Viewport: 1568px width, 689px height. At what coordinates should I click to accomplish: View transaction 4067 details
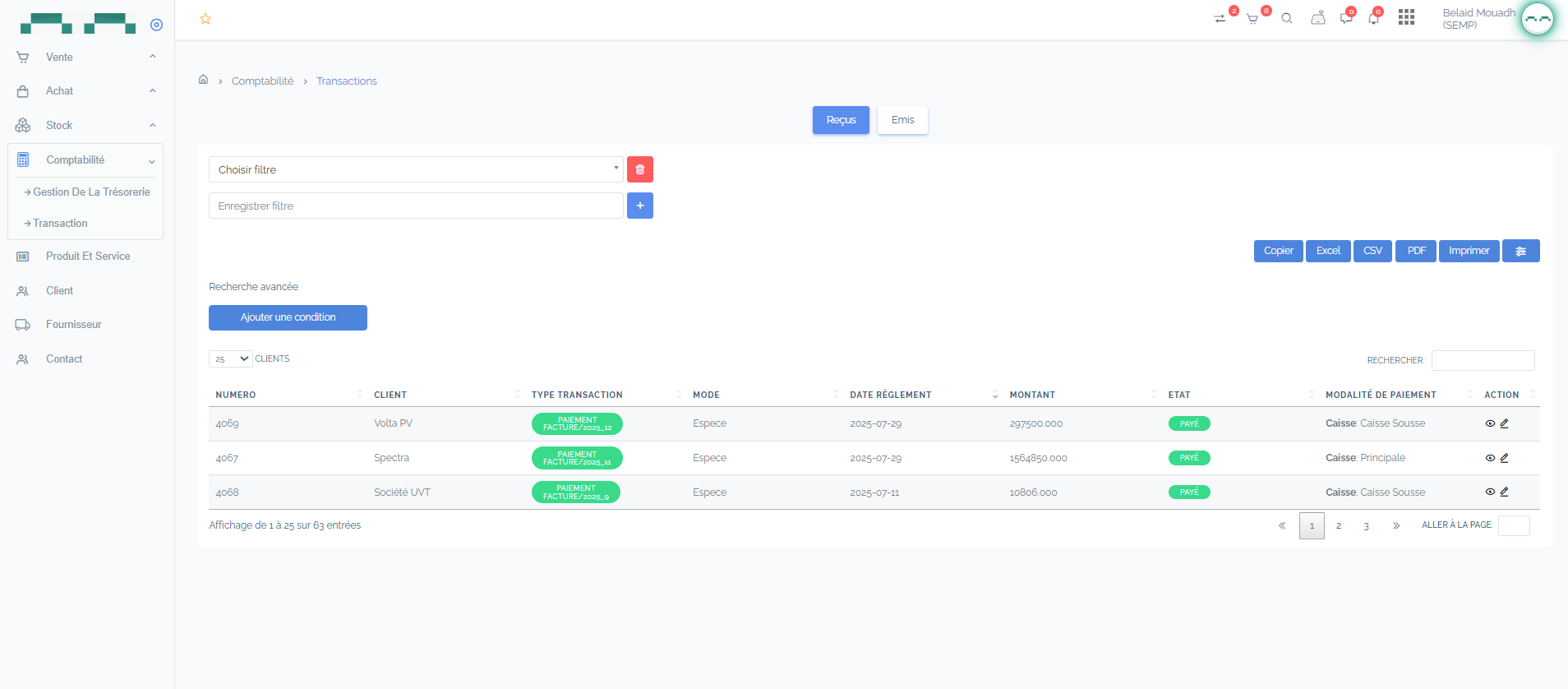(x=1490, y=458)
